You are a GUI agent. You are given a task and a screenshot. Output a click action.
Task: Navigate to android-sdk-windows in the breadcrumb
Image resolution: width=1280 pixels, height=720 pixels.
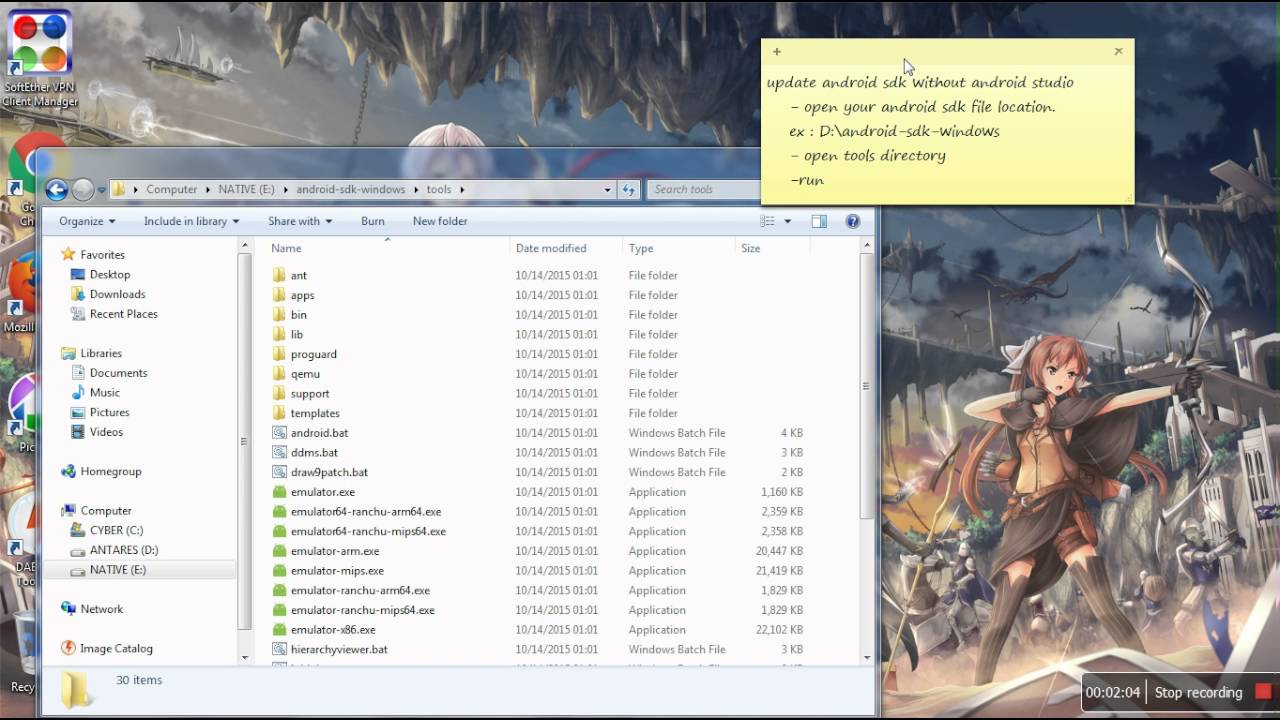click(351, 189)
